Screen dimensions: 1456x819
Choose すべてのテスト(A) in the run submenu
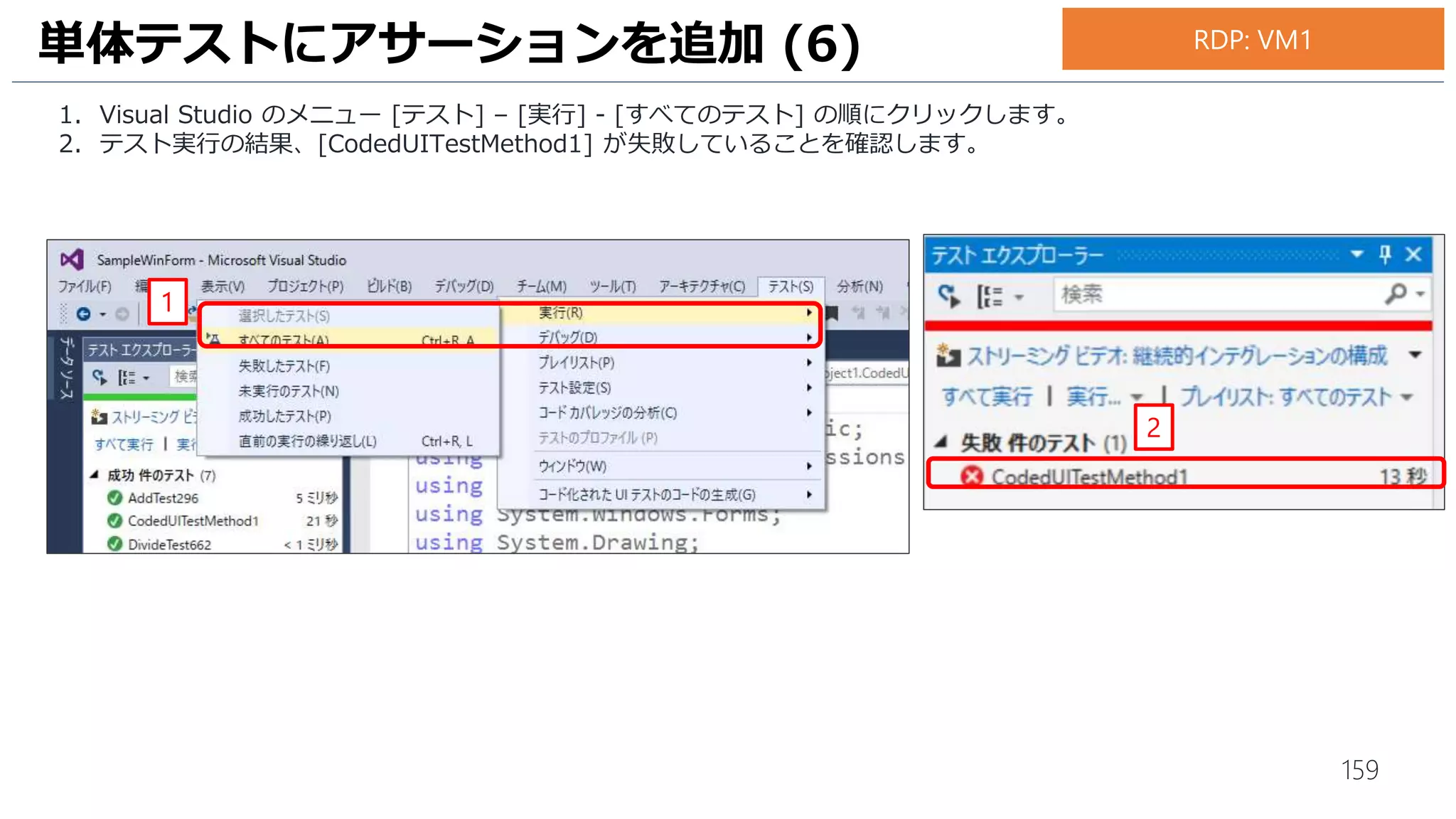coord(348,339)
